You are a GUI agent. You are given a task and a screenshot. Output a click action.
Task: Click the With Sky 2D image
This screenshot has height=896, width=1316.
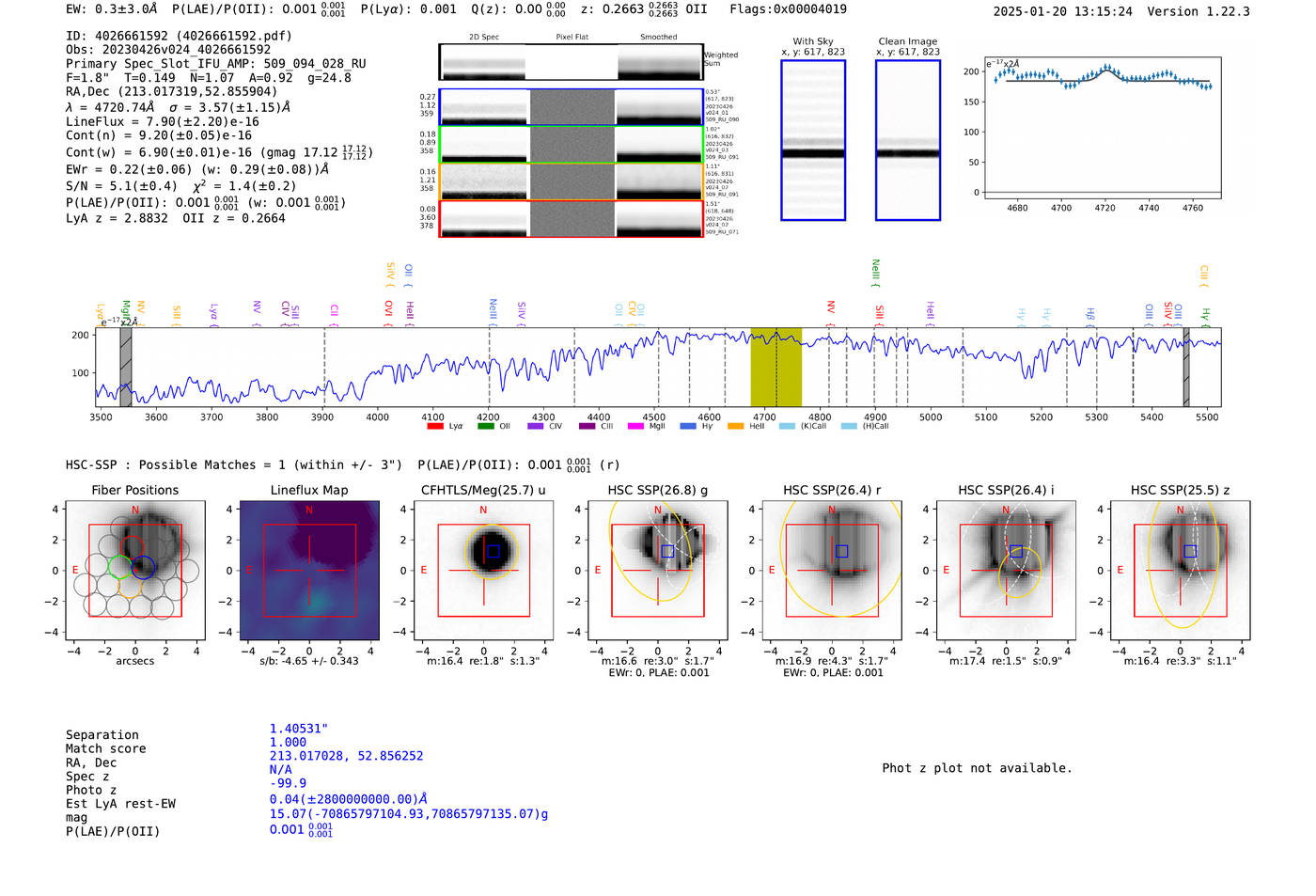pyautogui.click(x=813, y=140)
